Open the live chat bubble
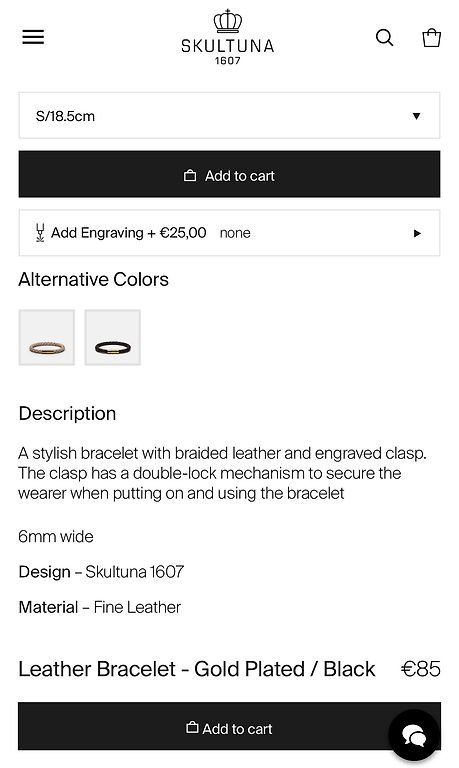 click(414, 735)
